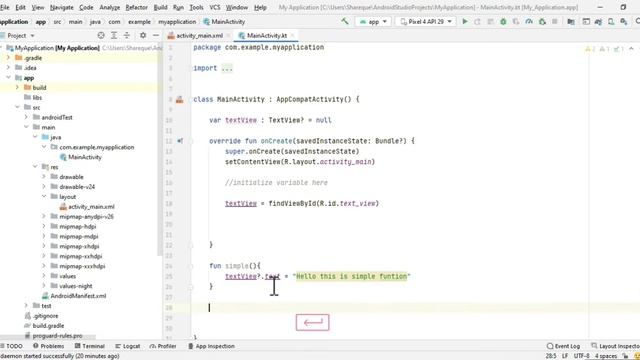Select activity_main.xml in project tree
The image size is (640, 360).
point(87,207)
